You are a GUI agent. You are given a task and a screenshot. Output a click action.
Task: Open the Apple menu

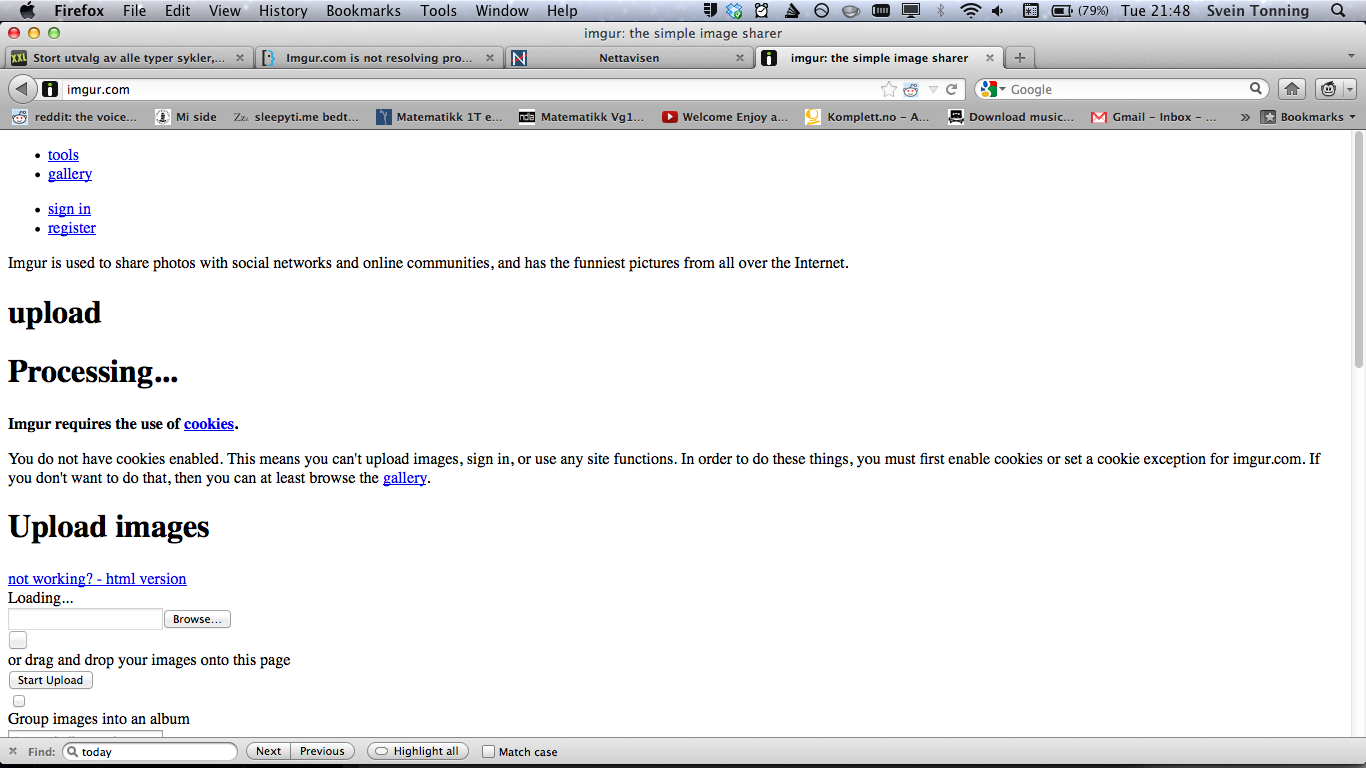coord(27,11)
